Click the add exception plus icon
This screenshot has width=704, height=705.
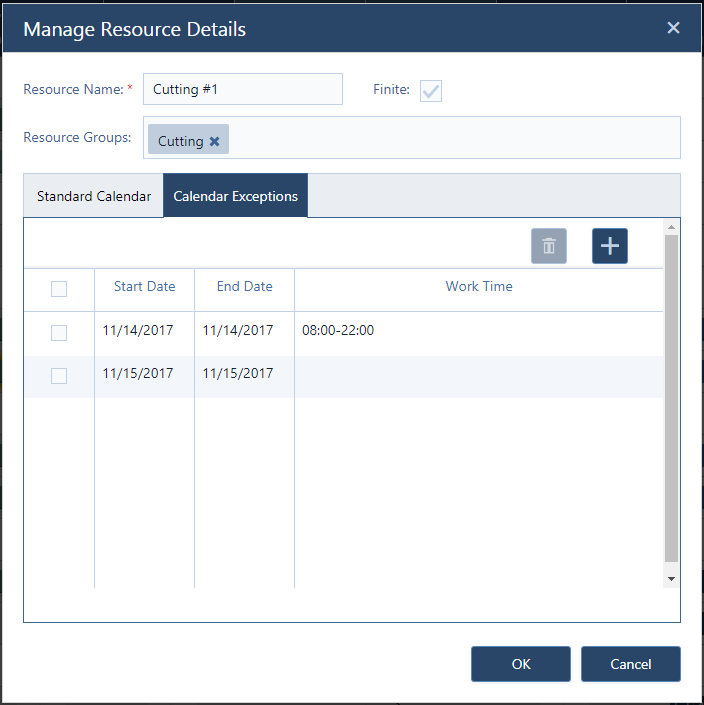(609, 246)
